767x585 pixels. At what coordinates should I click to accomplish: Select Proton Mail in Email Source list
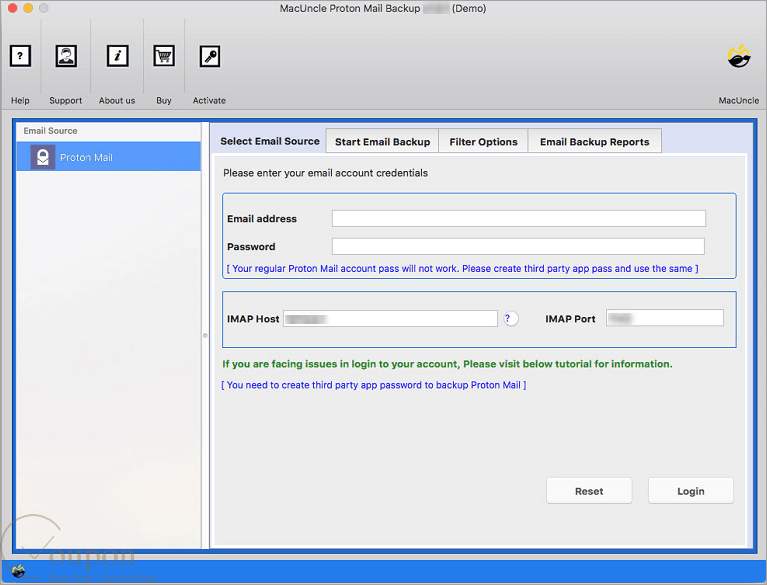pos(109,157)
